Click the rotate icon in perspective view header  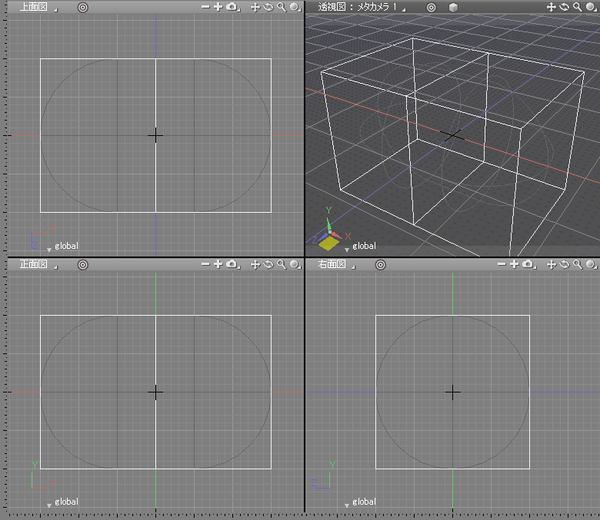565,7
